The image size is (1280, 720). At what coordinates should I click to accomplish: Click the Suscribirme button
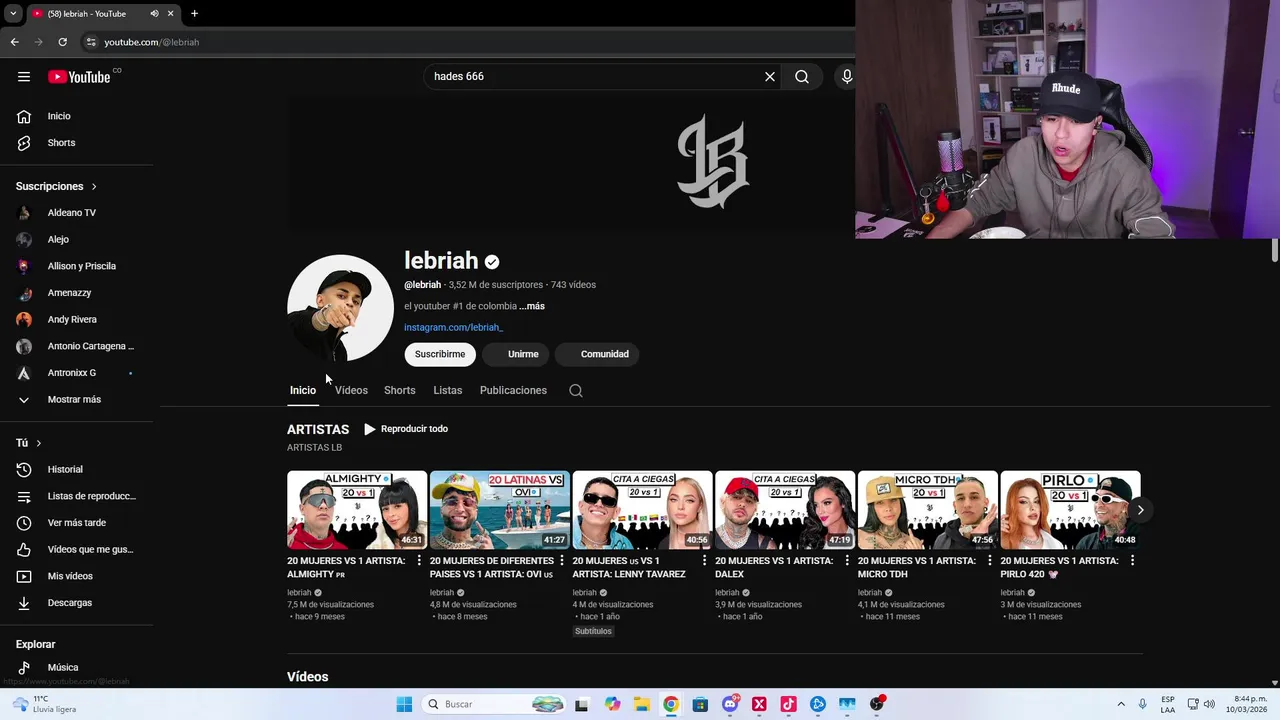[440, 354]
